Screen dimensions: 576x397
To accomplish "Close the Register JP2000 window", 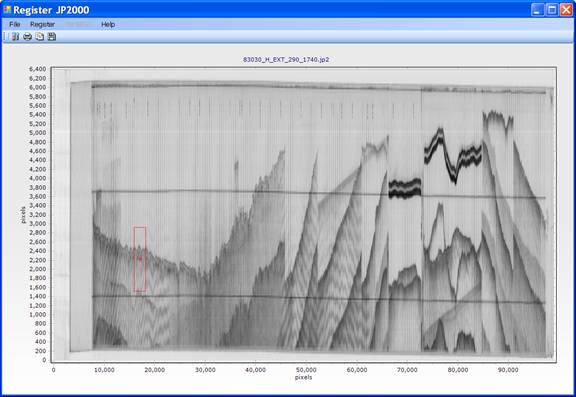I will 566,10.
